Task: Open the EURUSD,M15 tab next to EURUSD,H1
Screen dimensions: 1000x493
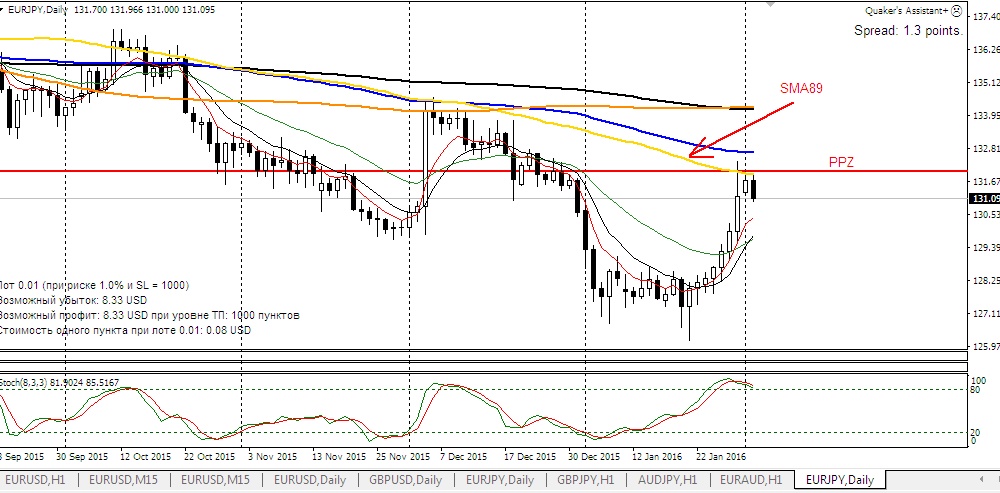Action: [x=123, y=480]
